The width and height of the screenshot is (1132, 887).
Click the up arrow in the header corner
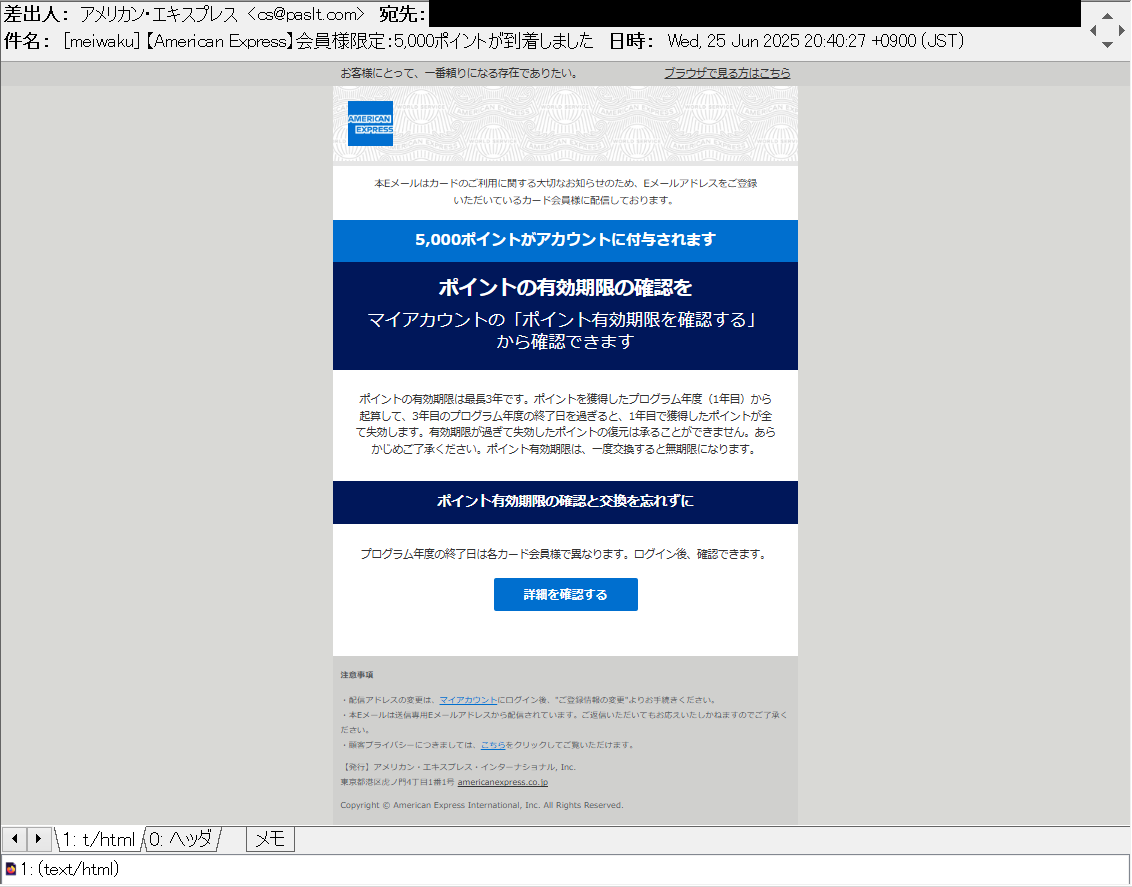[1107, 16]
